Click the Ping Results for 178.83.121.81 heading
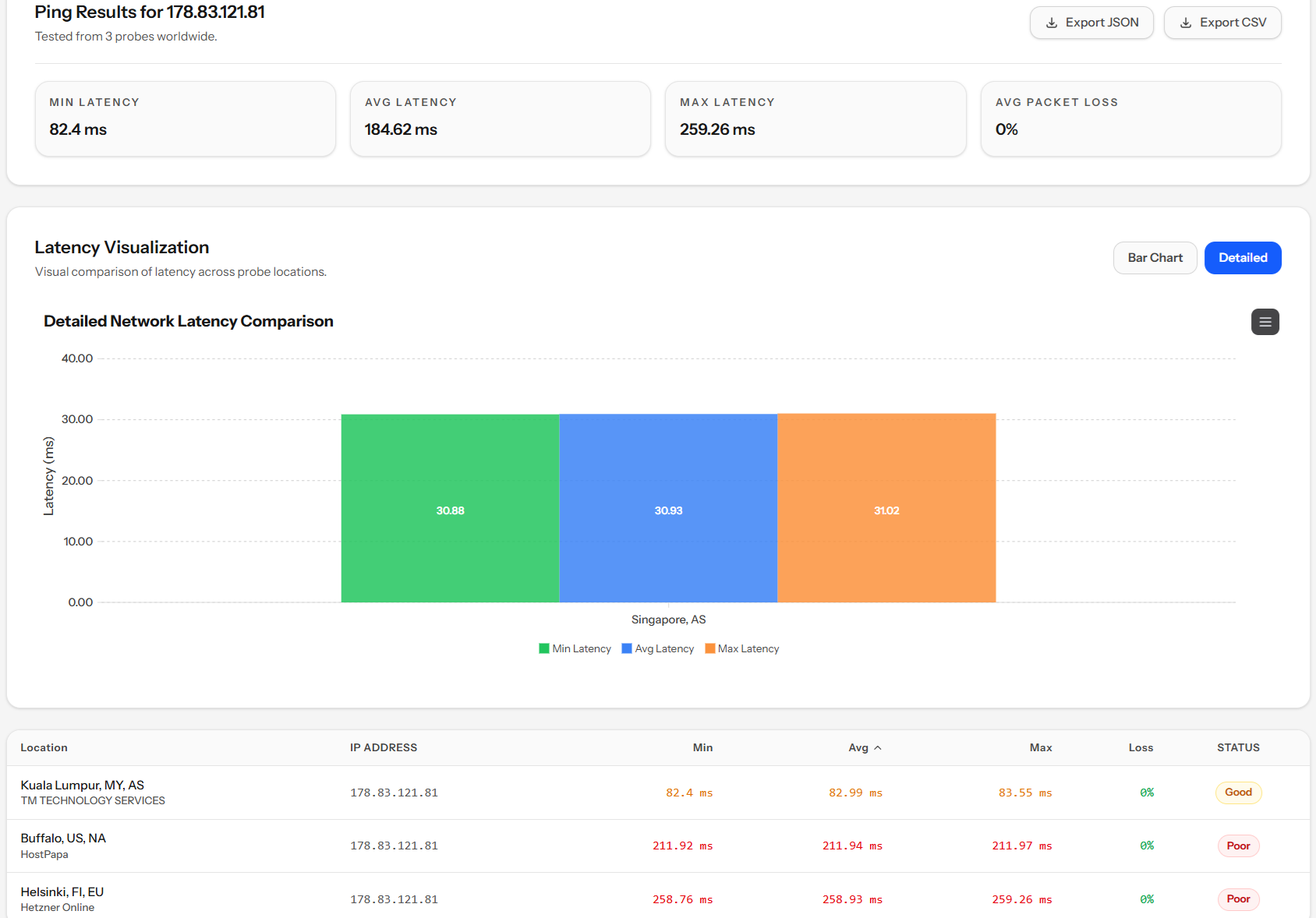 coord(150,12)
